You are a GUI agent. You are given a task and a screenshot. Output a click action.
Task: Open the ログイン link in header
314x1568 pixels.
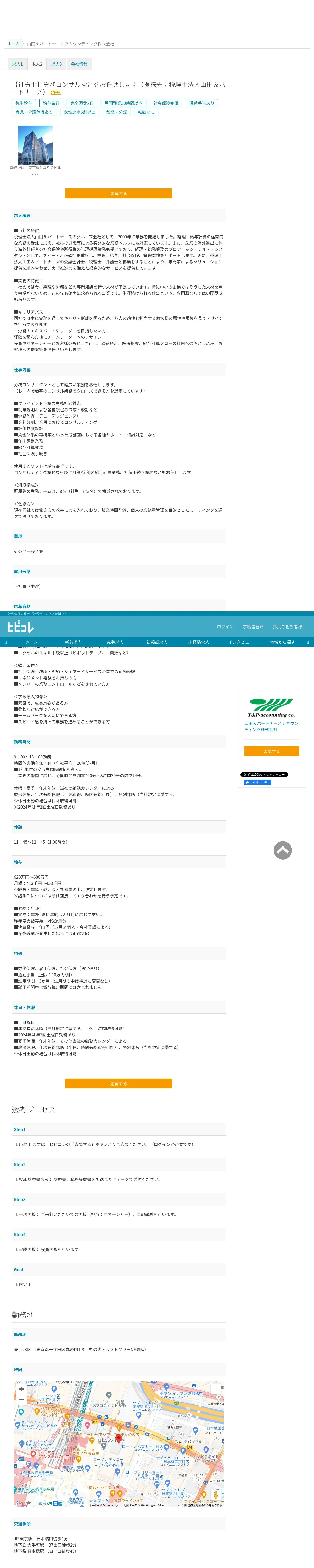tap(225, 626)
